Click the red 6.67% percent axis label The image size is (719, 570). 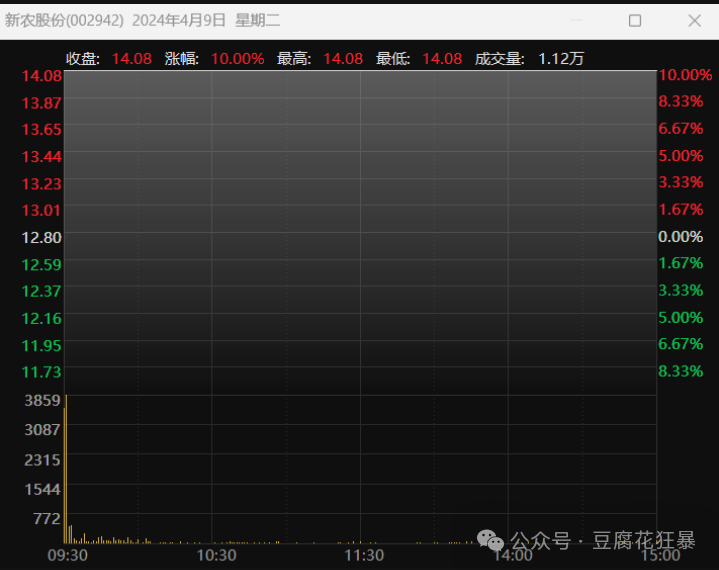pyautogui.click(x=681, y=128)
